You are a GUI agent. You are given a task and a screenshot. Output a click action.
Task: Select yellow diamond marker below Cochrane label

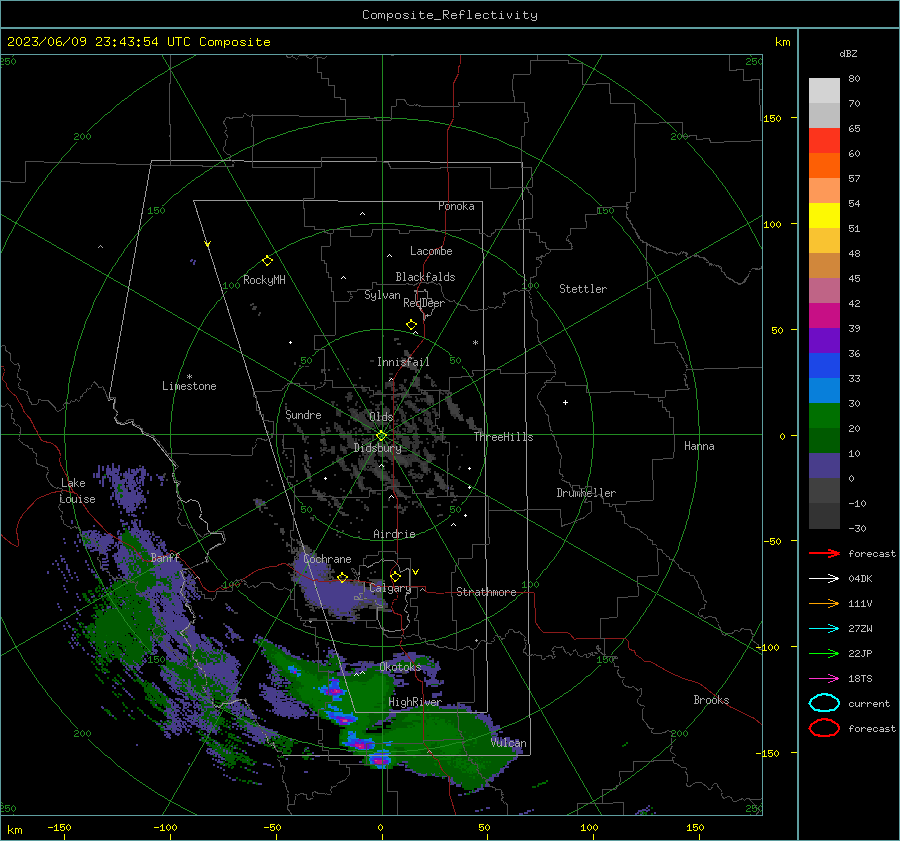point(343,577)
